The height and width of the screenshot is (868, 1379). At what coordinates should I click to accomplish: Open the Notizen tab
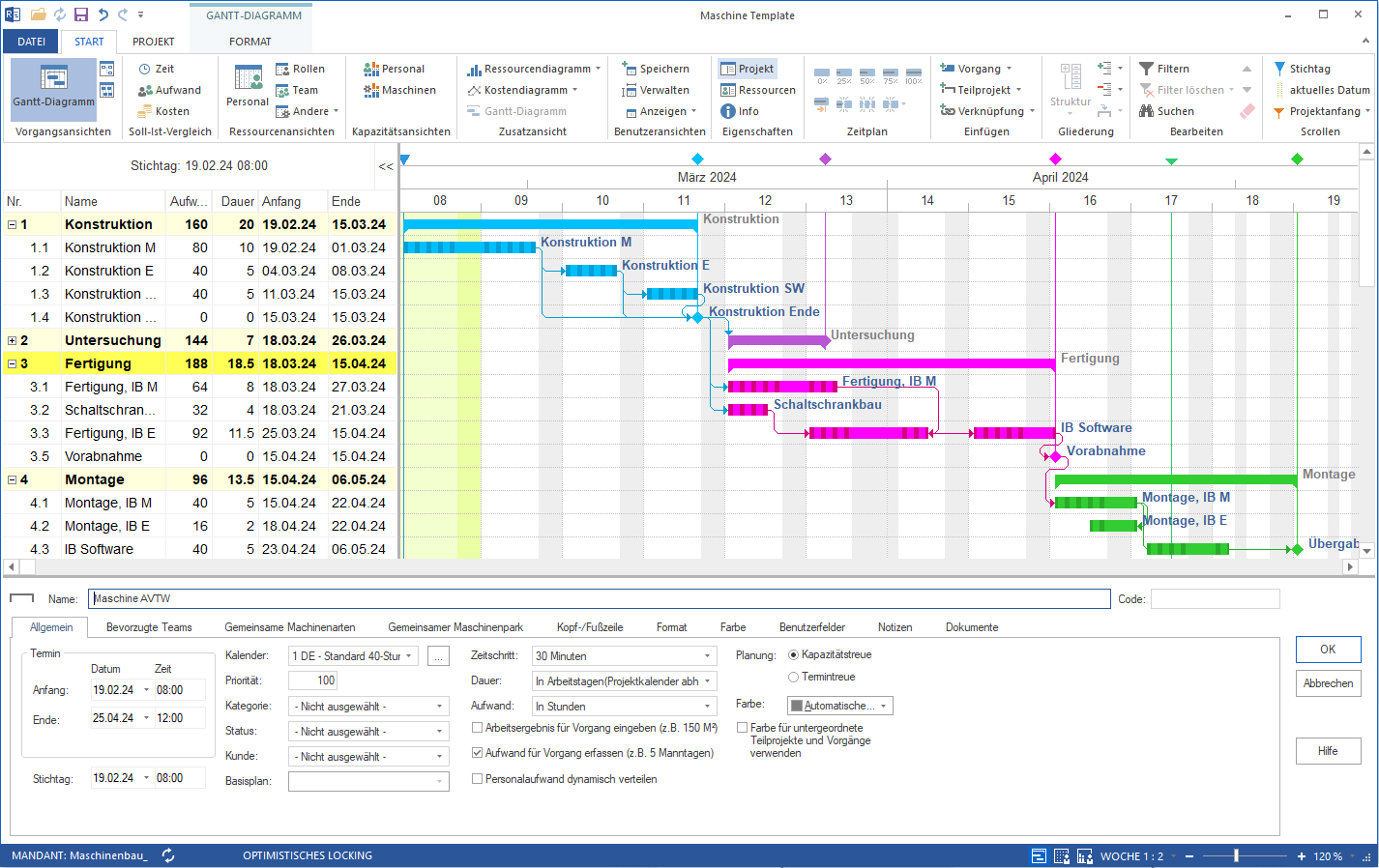[895, 627]
